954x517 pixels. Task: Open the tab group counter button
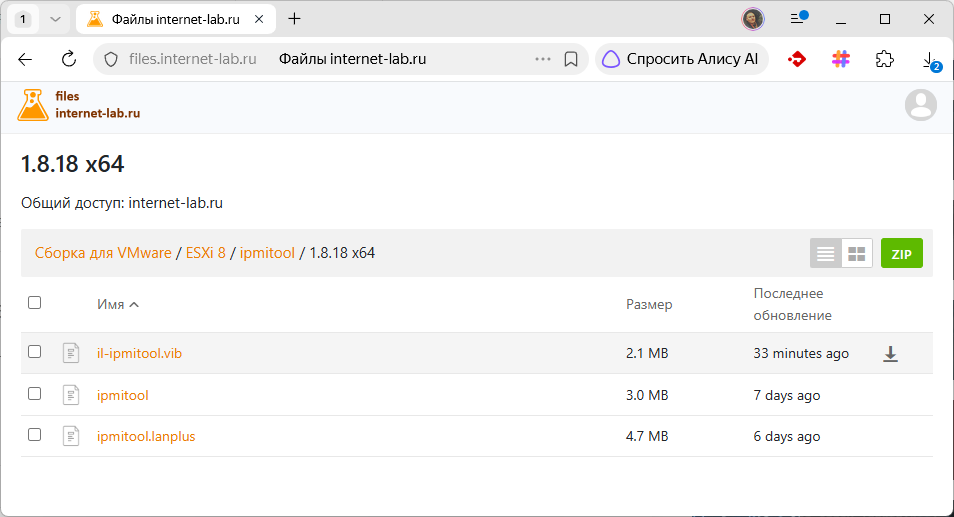point(23,19)
